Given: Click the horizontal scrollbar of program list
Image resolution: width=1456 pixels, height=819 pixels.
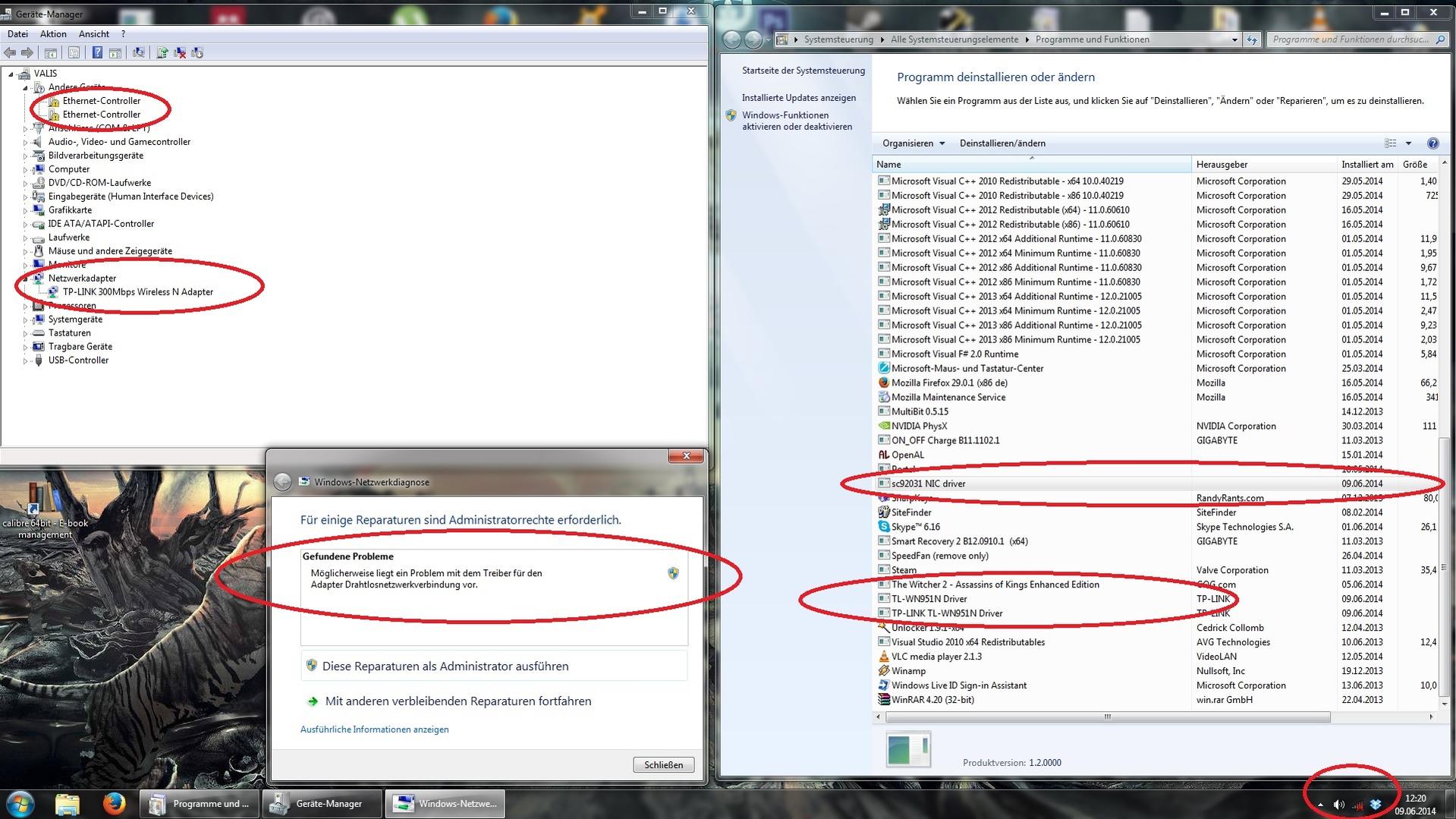Looking at the screenshot, I should tap(1108, 717).
